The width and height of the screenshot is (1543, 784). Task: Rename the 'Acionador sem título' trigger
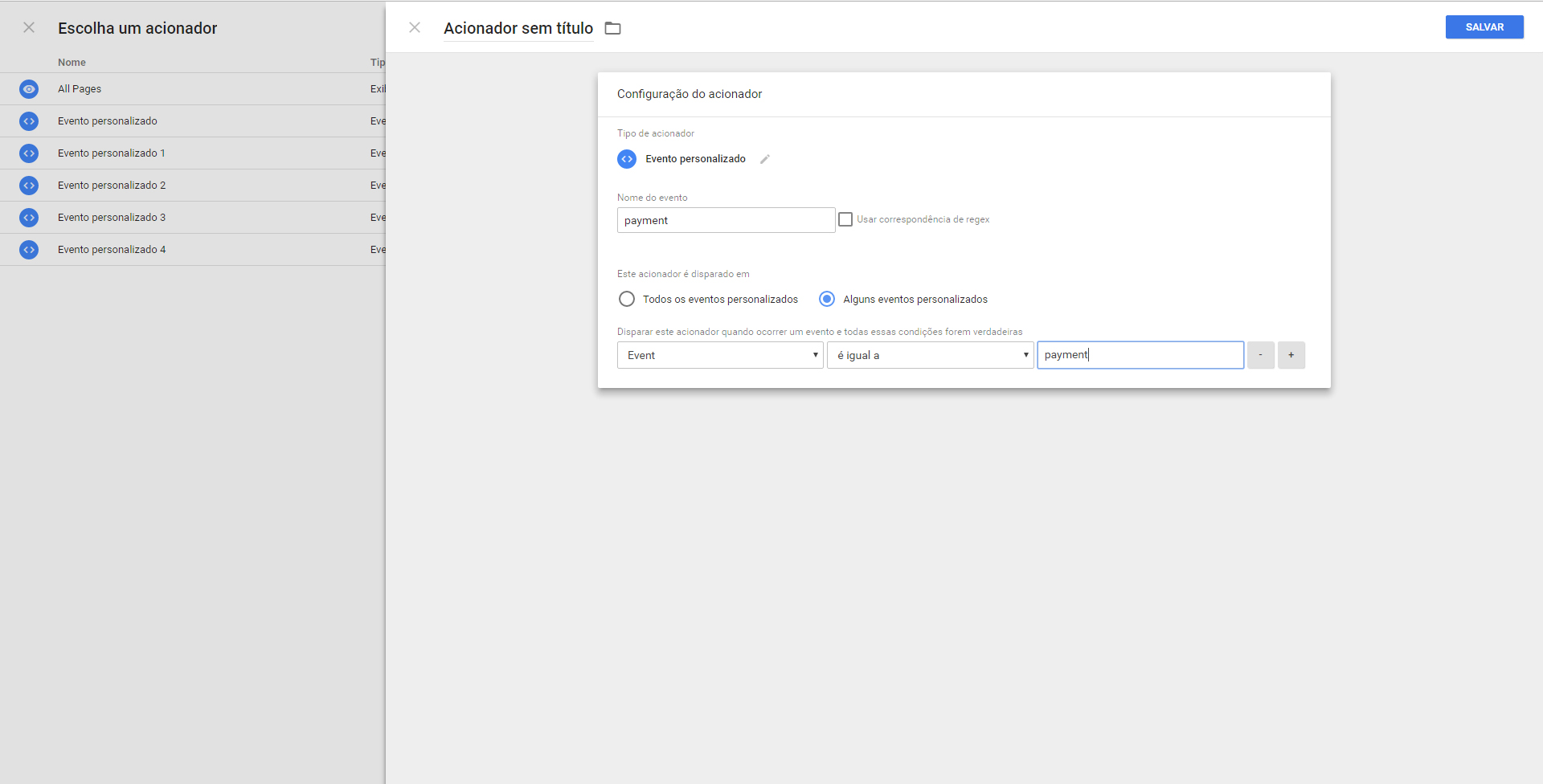(518, 28)
